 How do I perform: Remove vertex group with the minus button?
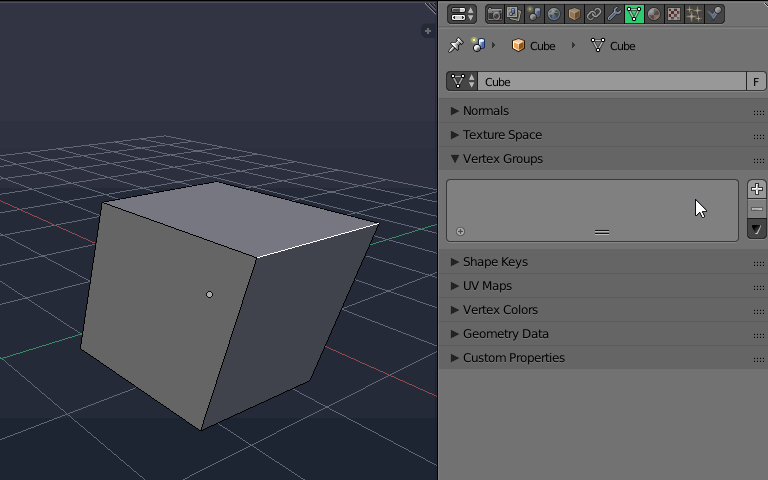tap(757, 209)
